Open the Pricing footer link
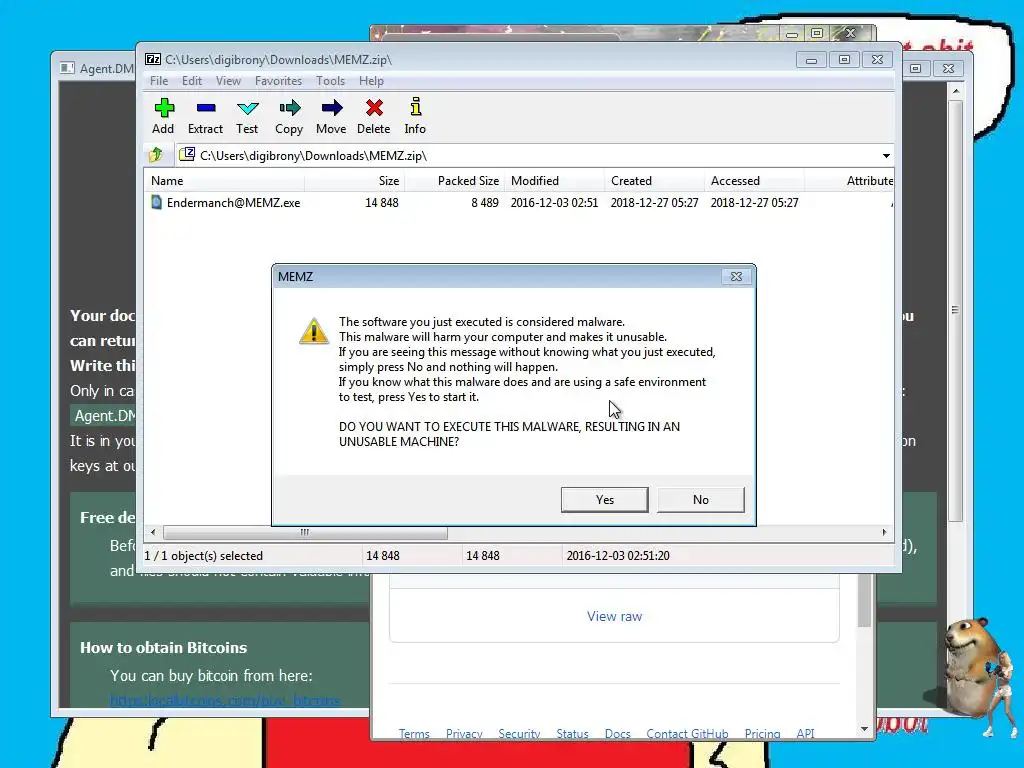This screenshot has width=1024, height=768. coord(762,733)
